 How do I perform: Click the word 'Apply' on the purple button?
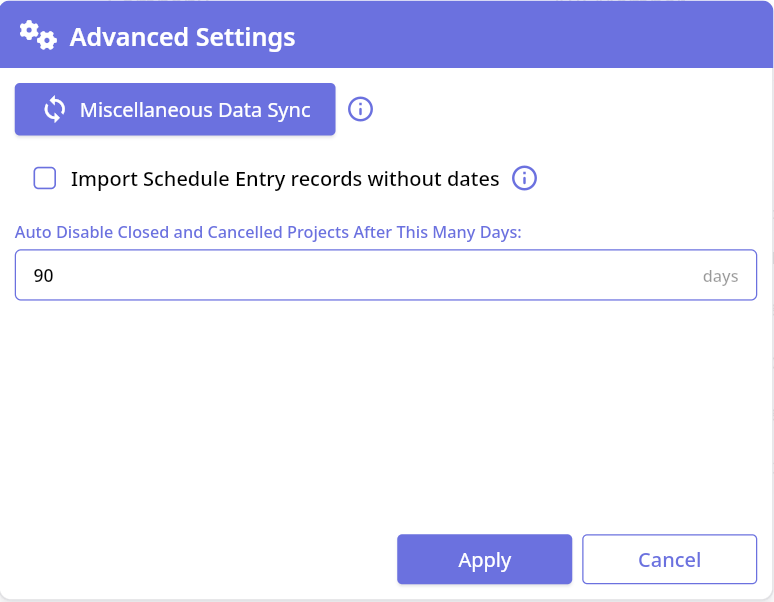tap(484, 560)
